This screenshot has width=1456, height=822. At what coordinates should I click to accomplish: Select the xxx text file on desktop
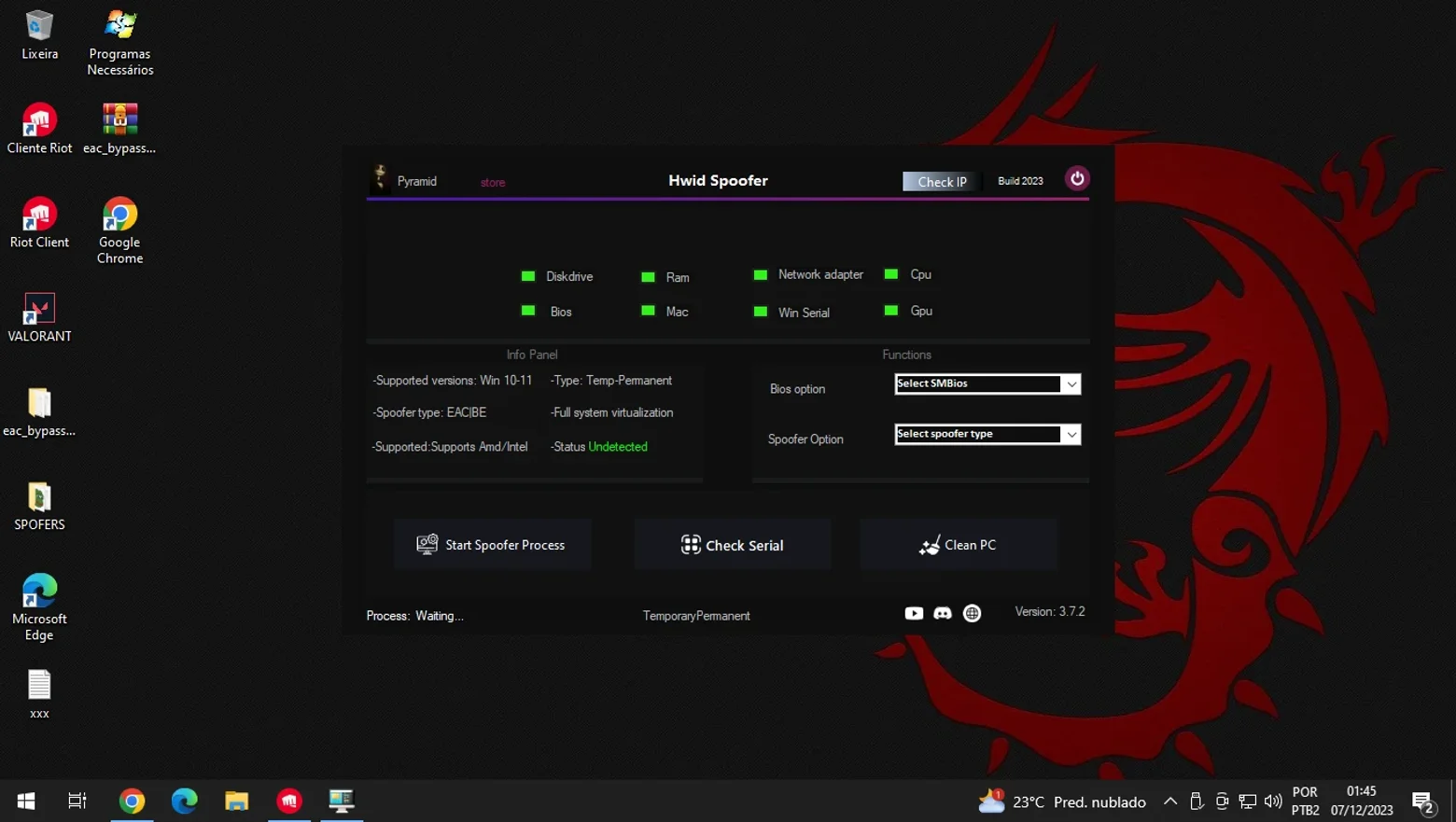[39, 695]
